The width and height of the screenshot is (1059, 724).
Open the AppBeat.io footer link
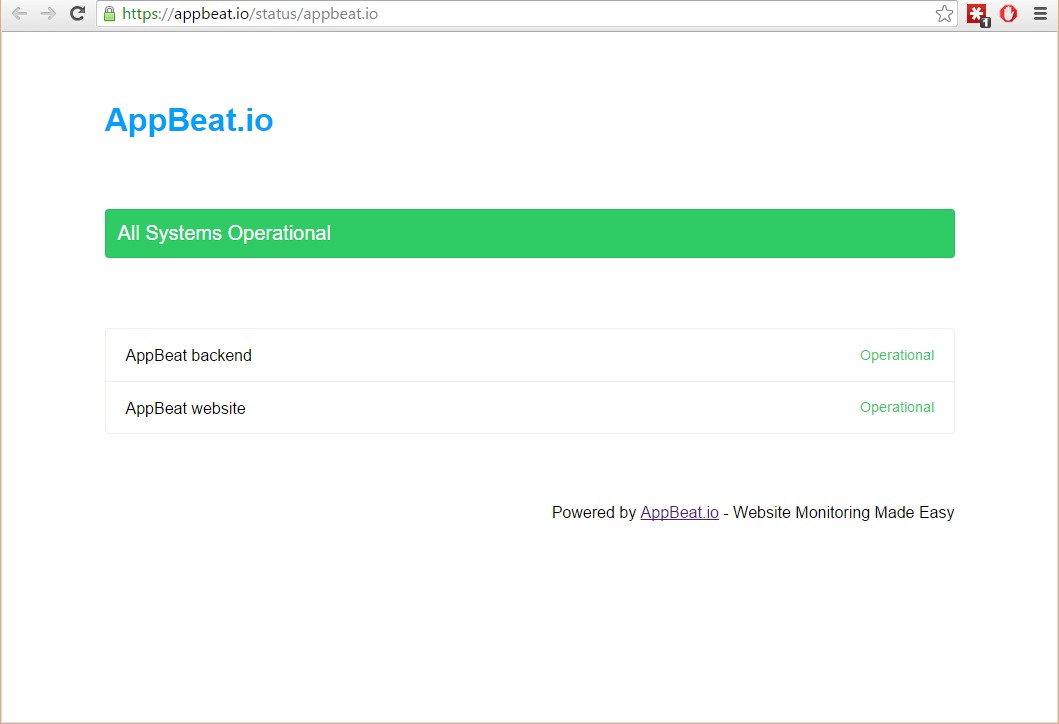click(x=679, y=512)
